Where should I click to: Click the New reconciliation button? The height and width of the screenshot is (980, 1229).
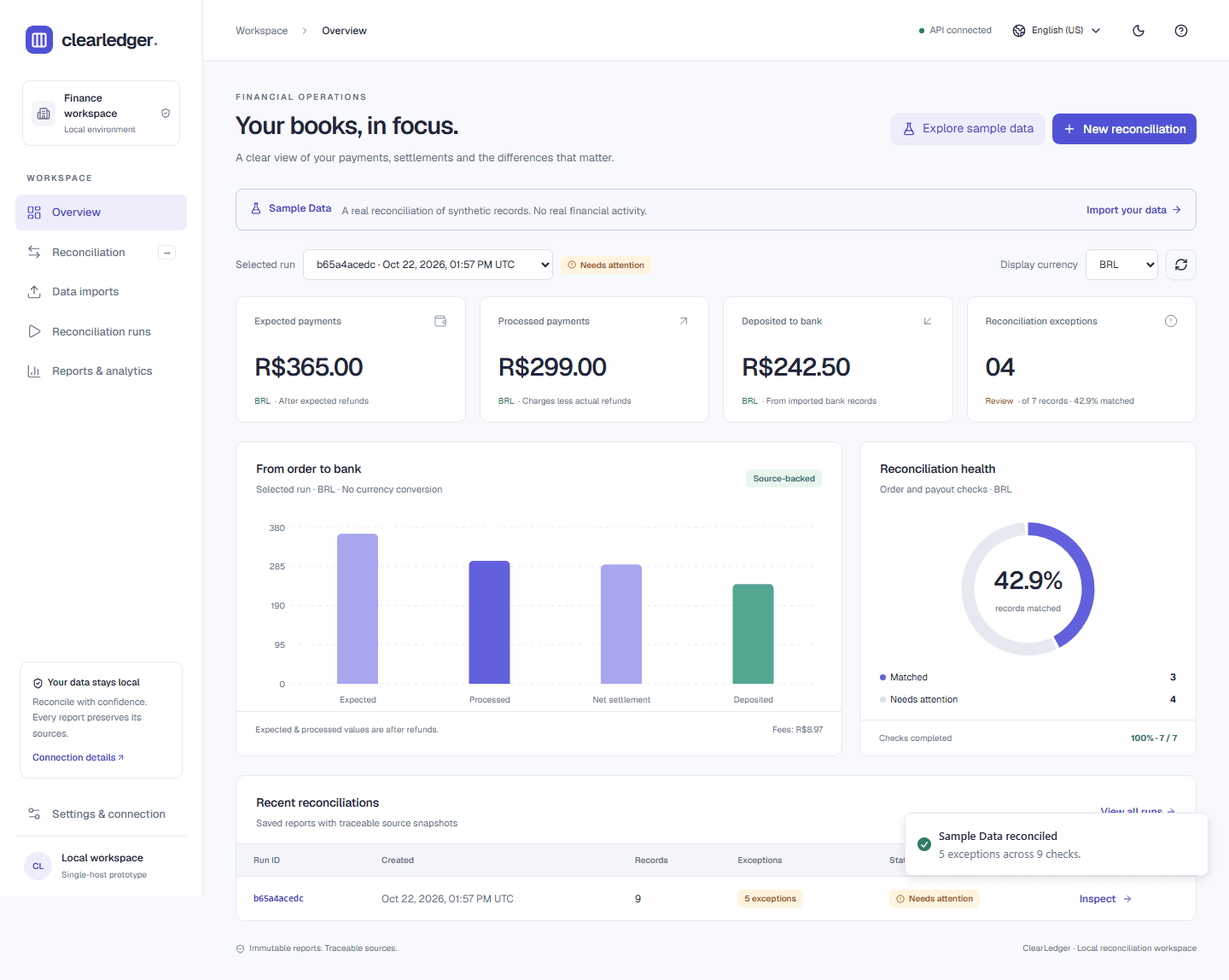click(1124, 129)
